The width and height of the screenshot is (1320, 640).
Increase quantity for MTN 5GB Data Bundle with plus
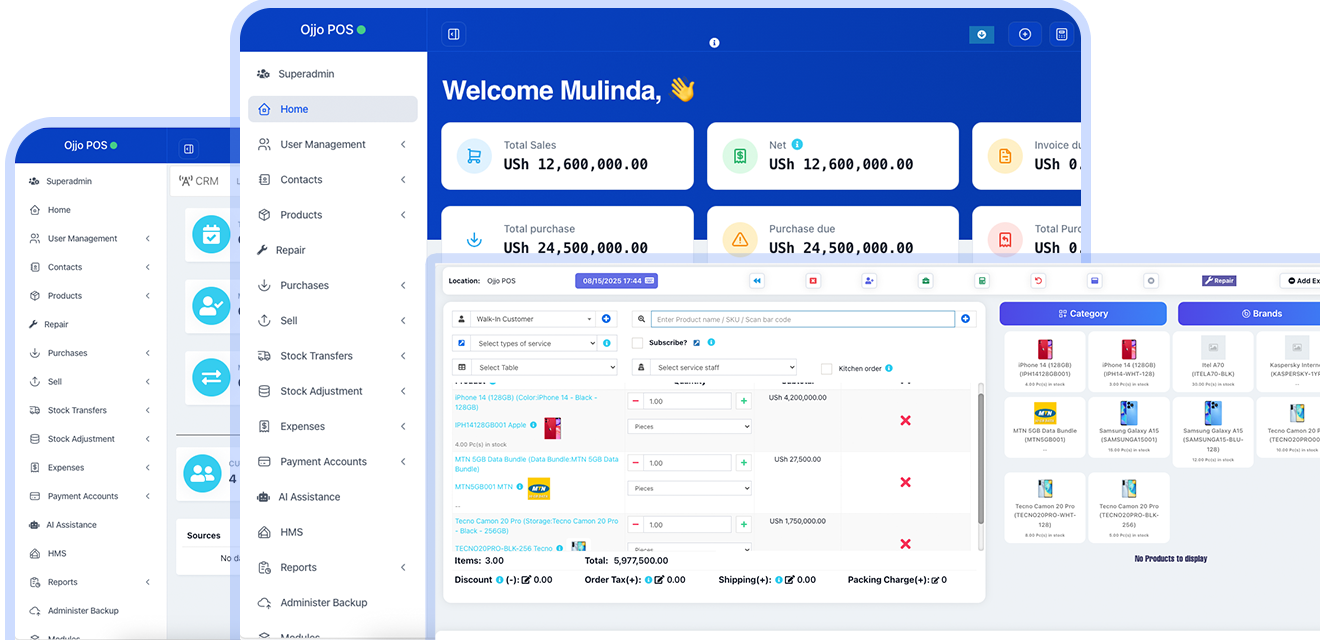[743, 463]
